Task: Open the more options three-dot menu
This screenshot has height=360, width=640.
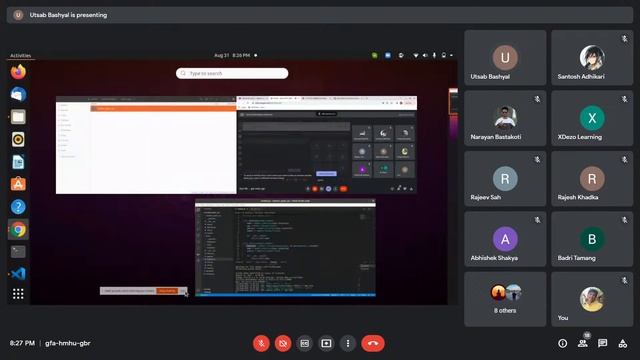Action: click(348, 343)
